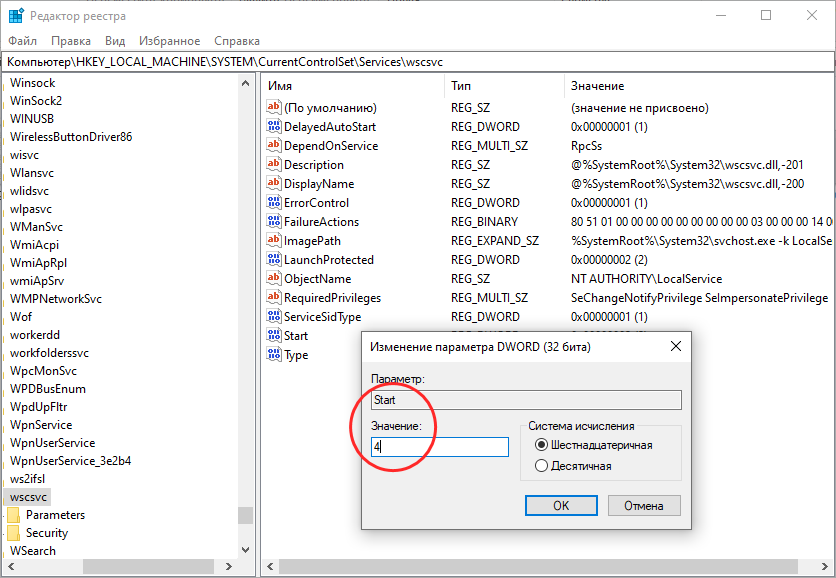
Task: Click the NT AUTHORITY\LocalService value
Action: coord(646,279)
